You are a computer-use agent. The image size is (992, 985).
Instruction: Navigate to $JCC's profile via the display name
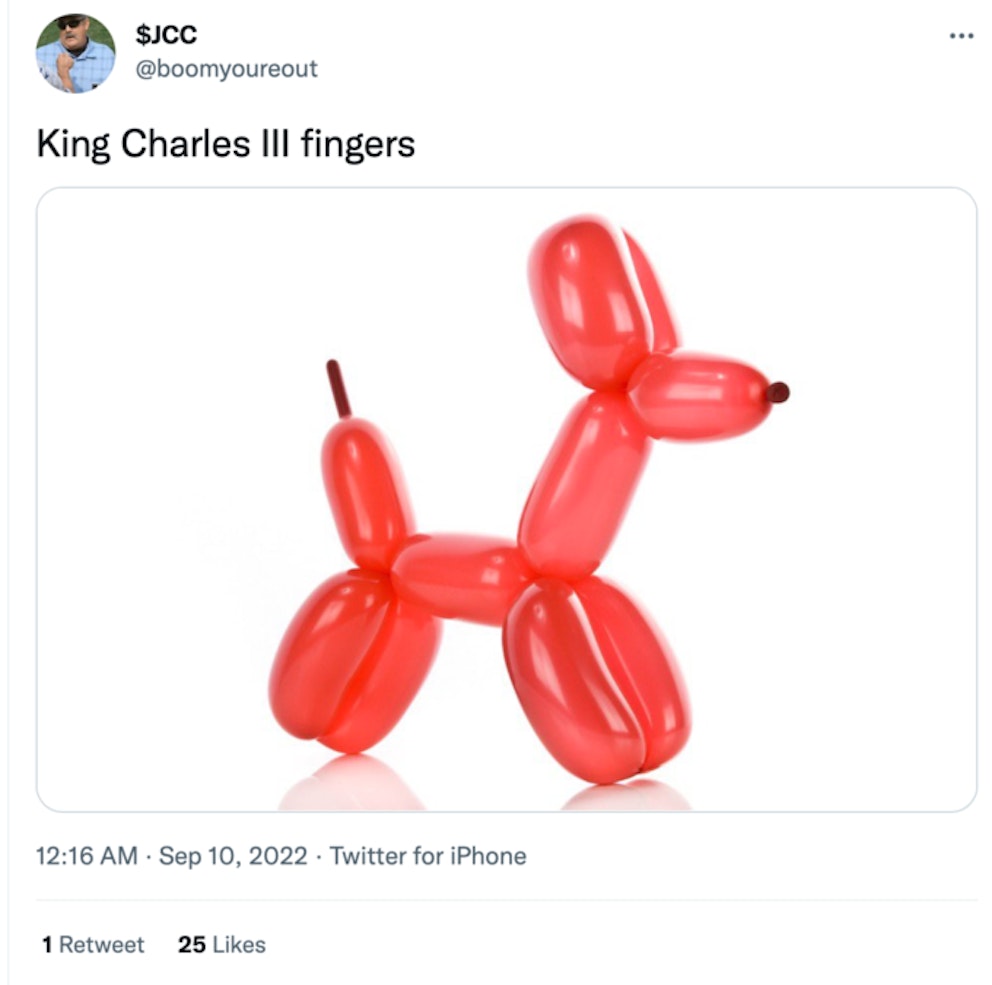(165, 32)
